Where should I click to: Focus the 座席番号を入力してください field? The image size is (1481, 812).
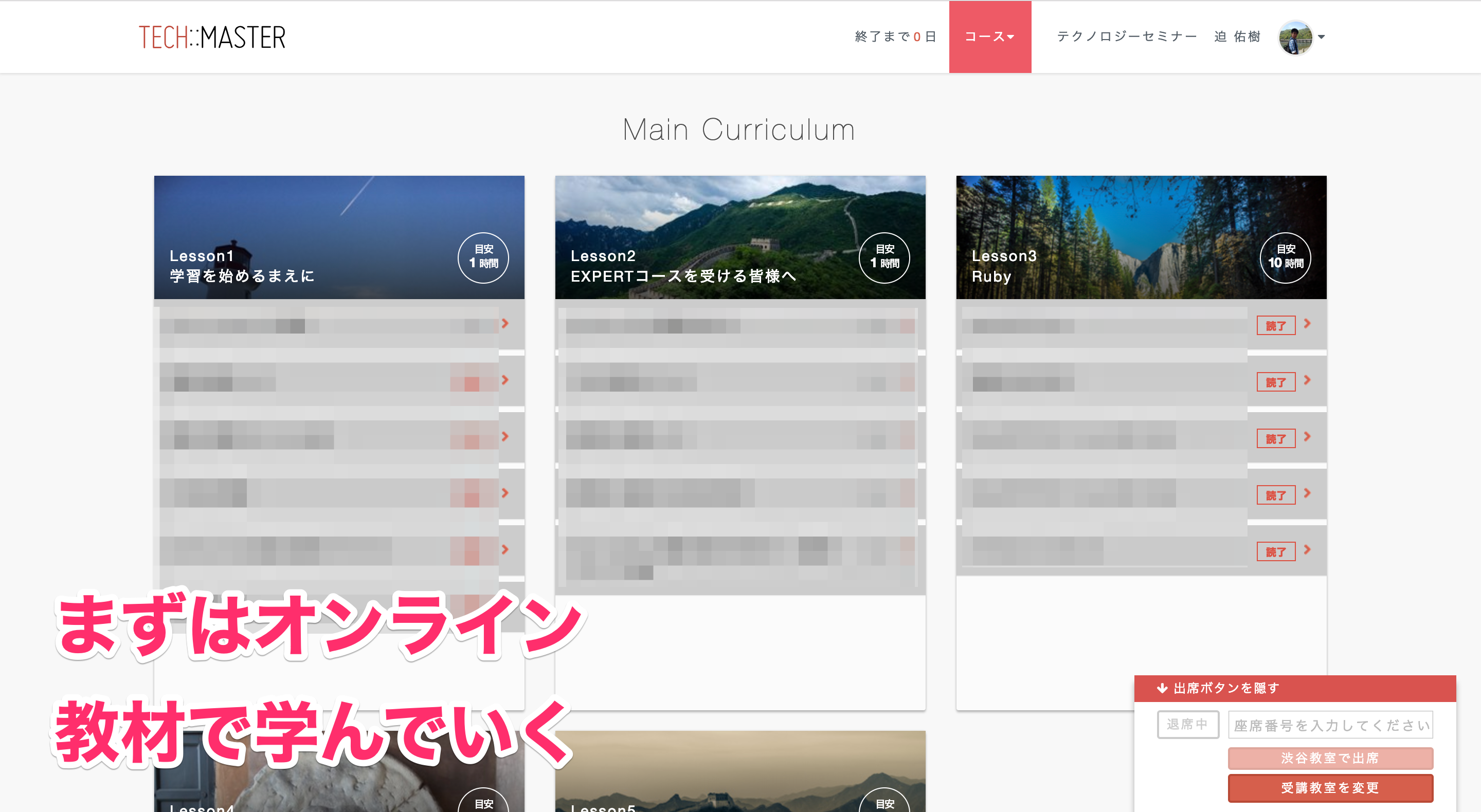pyautogui.click(x=1330, y=725)
